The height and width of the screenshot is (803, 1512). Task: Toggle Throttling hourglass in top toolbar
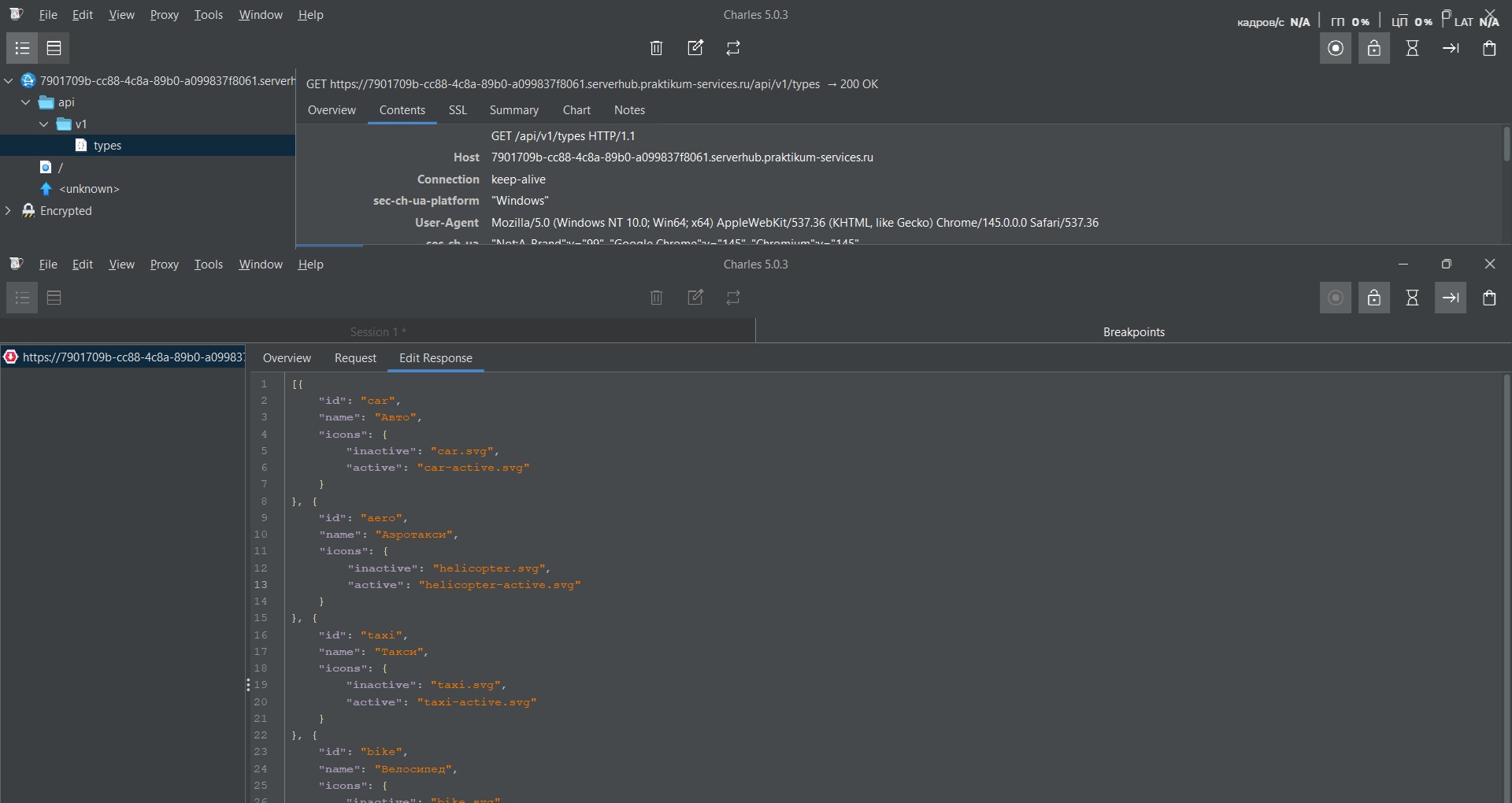1412,48
